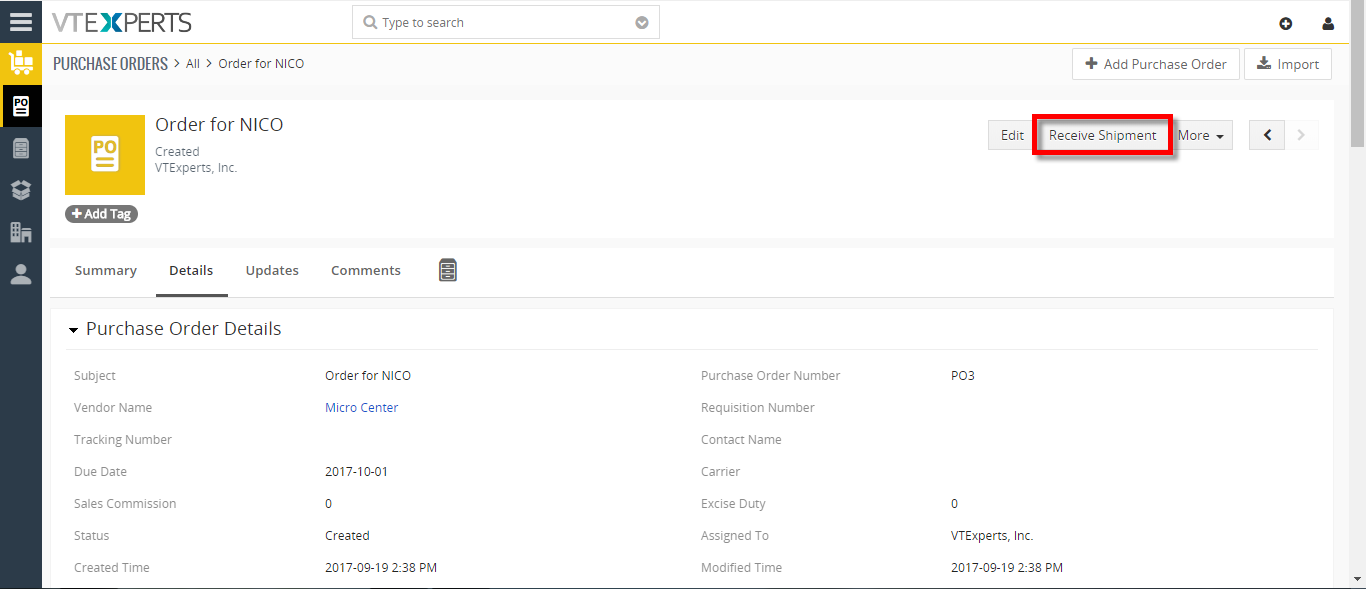Open the user profile icon
Image resolution: width=1366 pixels, height=589 pixels.
[x=1328, y=23]
